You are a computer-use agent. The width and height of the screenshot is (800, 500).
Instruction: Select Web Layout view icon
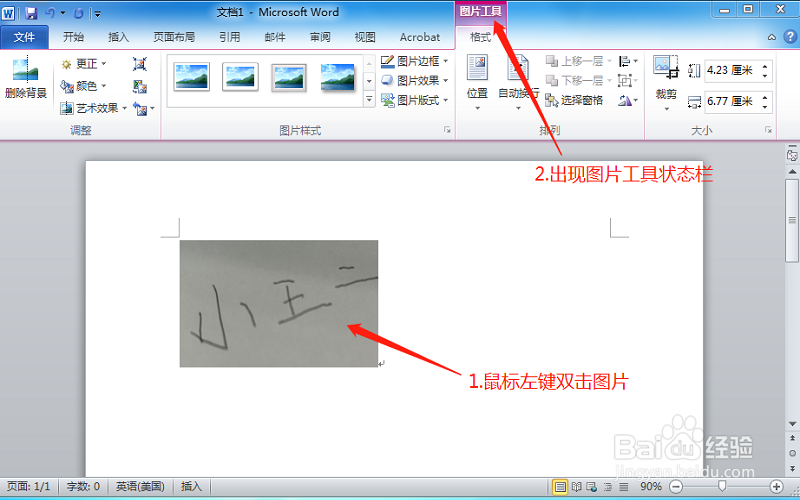[592, 487]
